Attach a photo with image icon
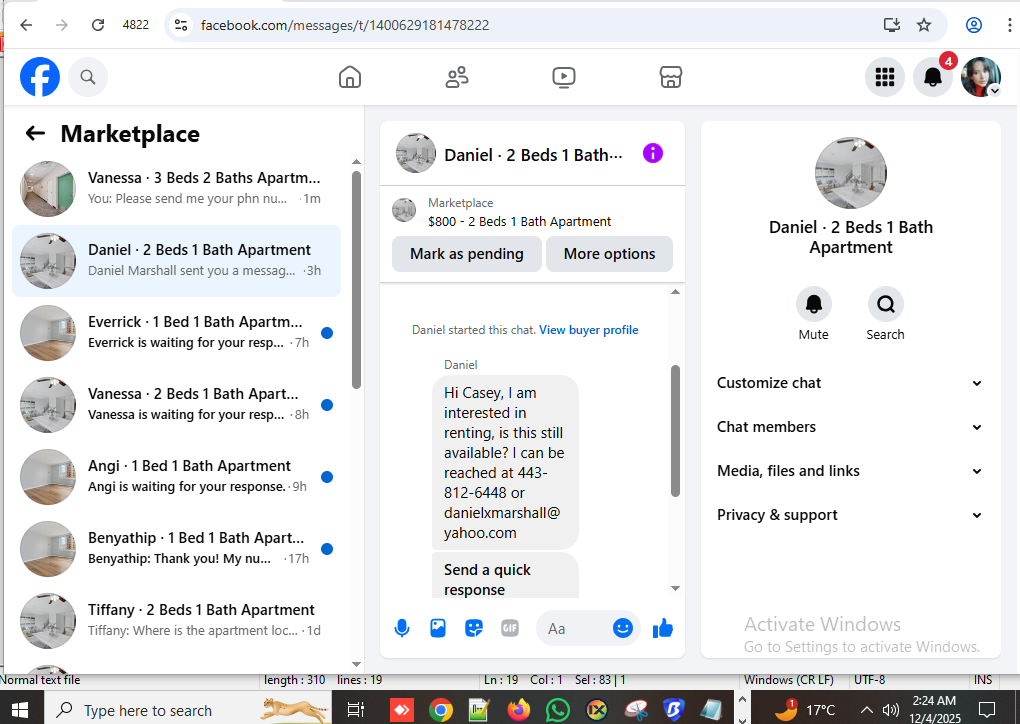Viewport: 1020px width, 724px height. [438, 628]
